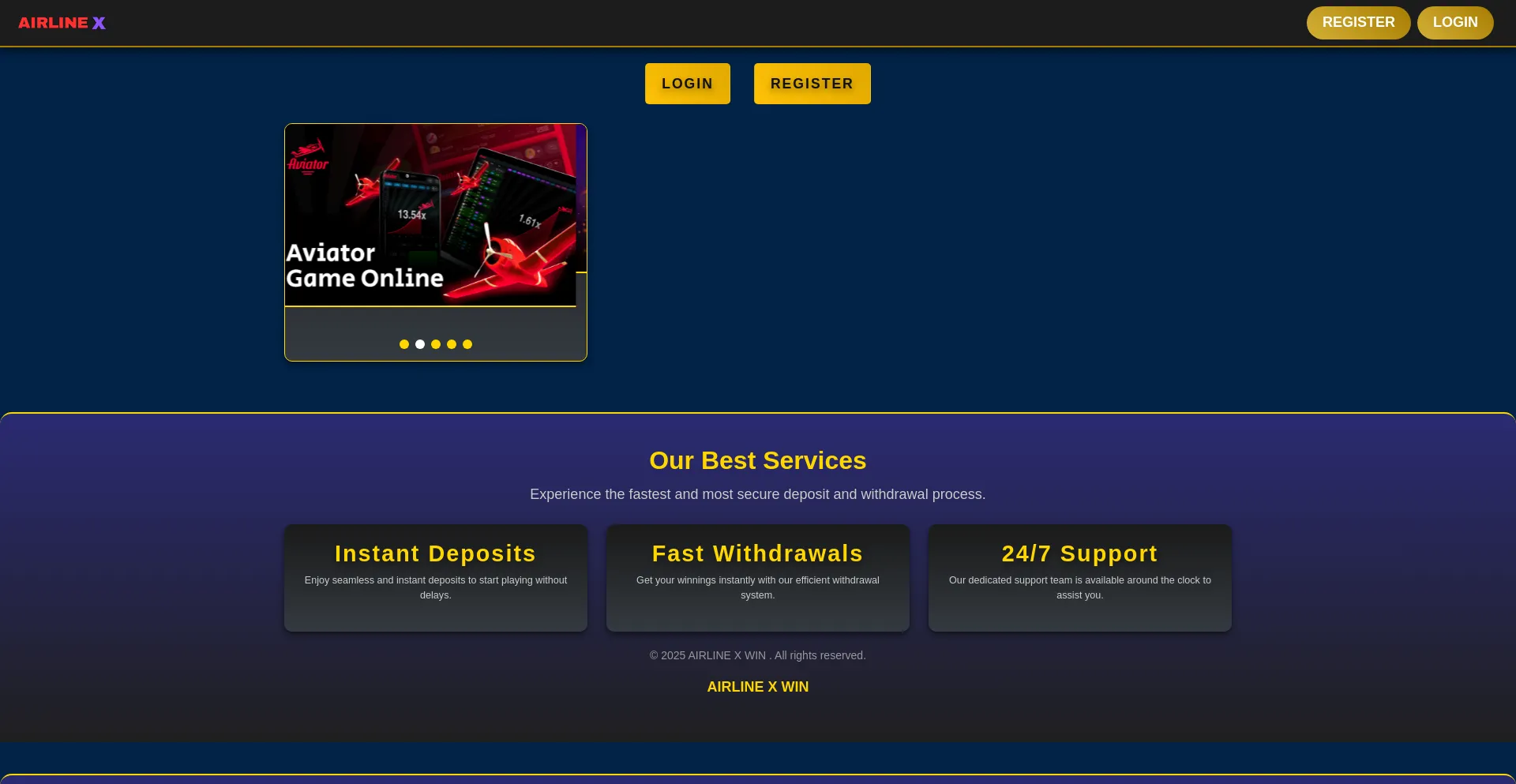Select the first carousel dot
This screenshot has height=784, width=1516.
tap(404, 344)
